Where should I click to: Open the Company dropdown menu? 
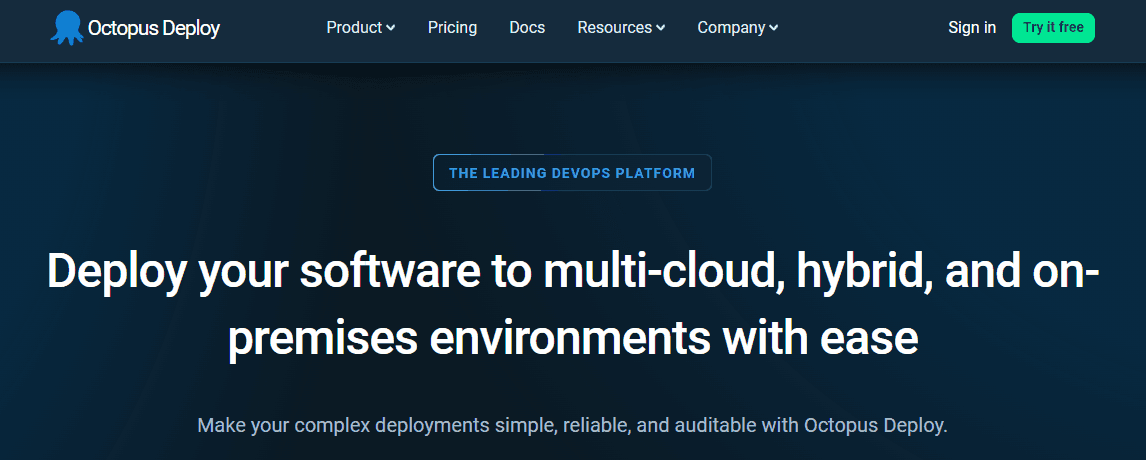click(x=737, y=28)
